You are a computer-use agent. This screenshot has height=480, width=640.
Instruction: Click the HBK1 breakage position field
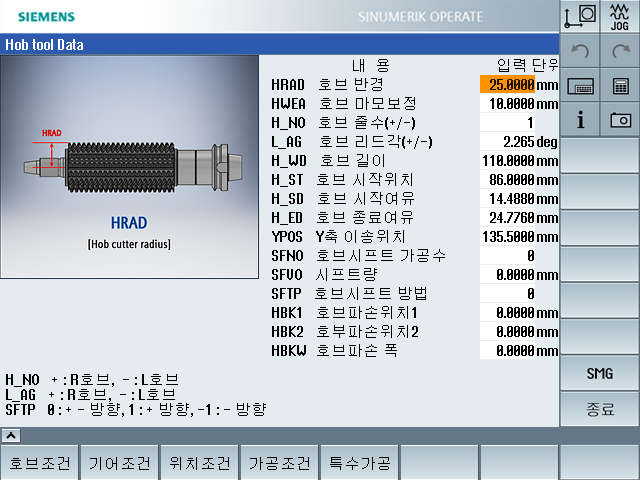(x=507, y=312)
